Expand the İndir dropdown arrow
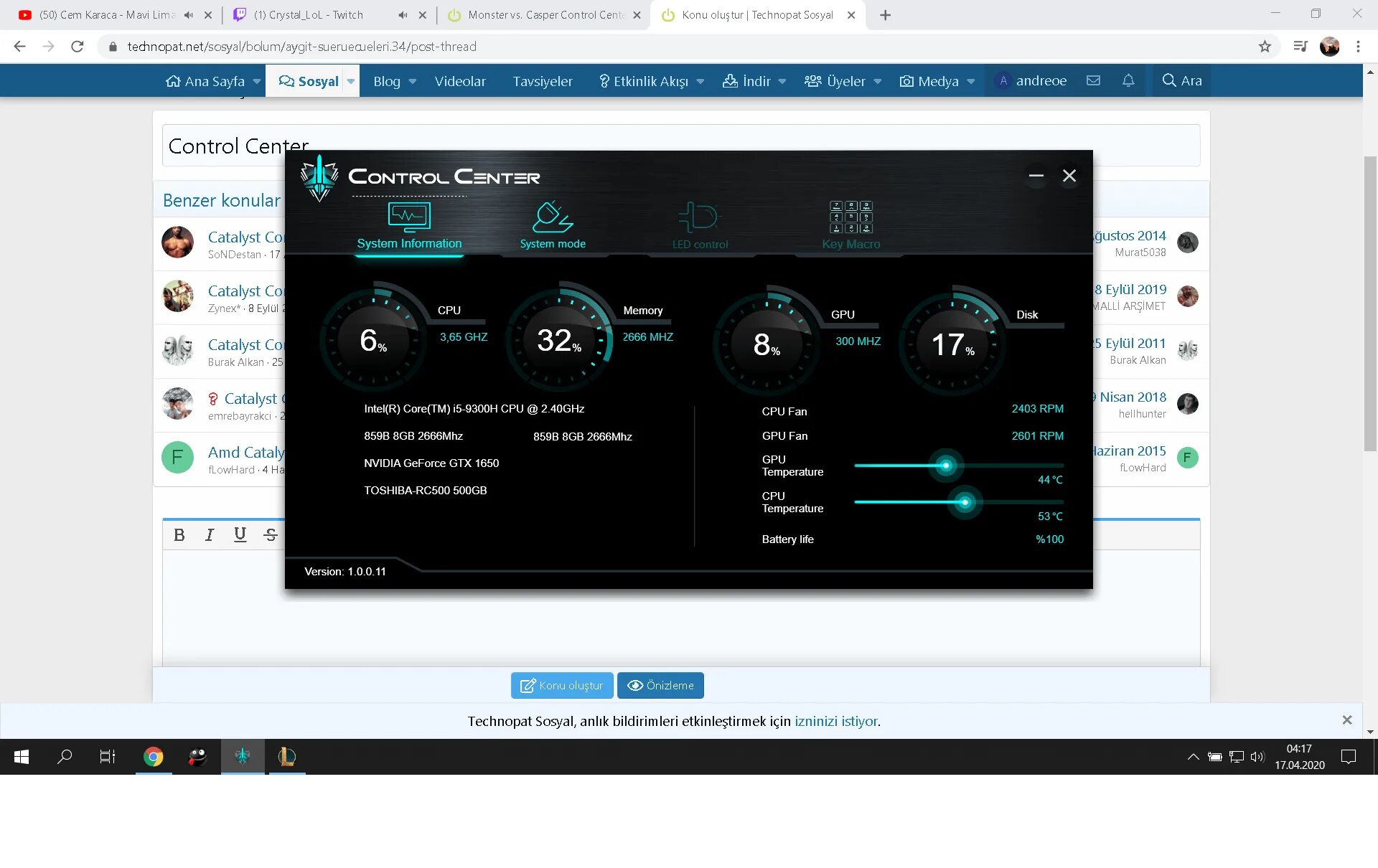 782,81
